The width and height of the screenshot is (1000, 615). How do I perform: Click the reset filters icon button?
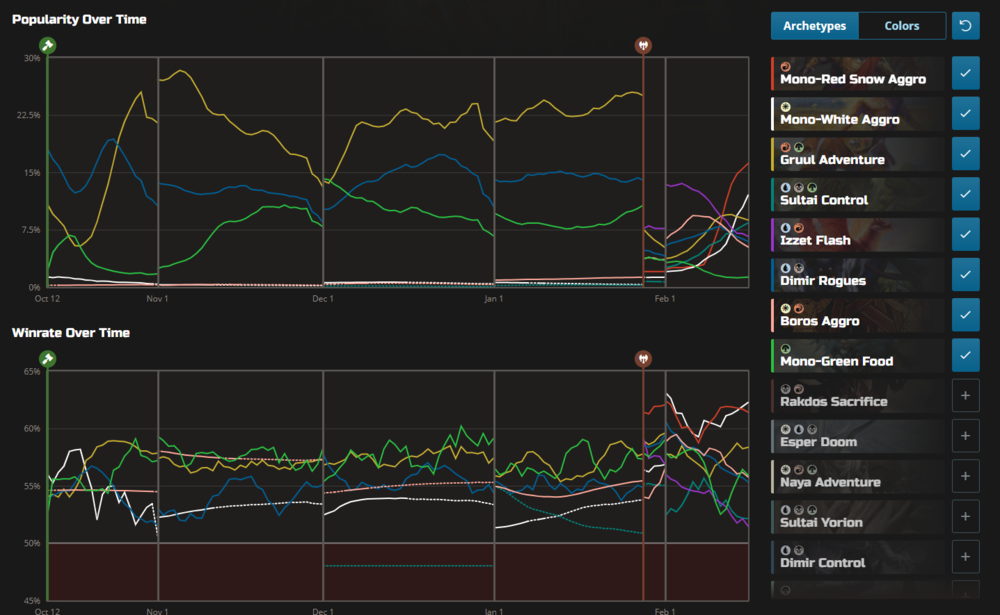tap(965, 25)
